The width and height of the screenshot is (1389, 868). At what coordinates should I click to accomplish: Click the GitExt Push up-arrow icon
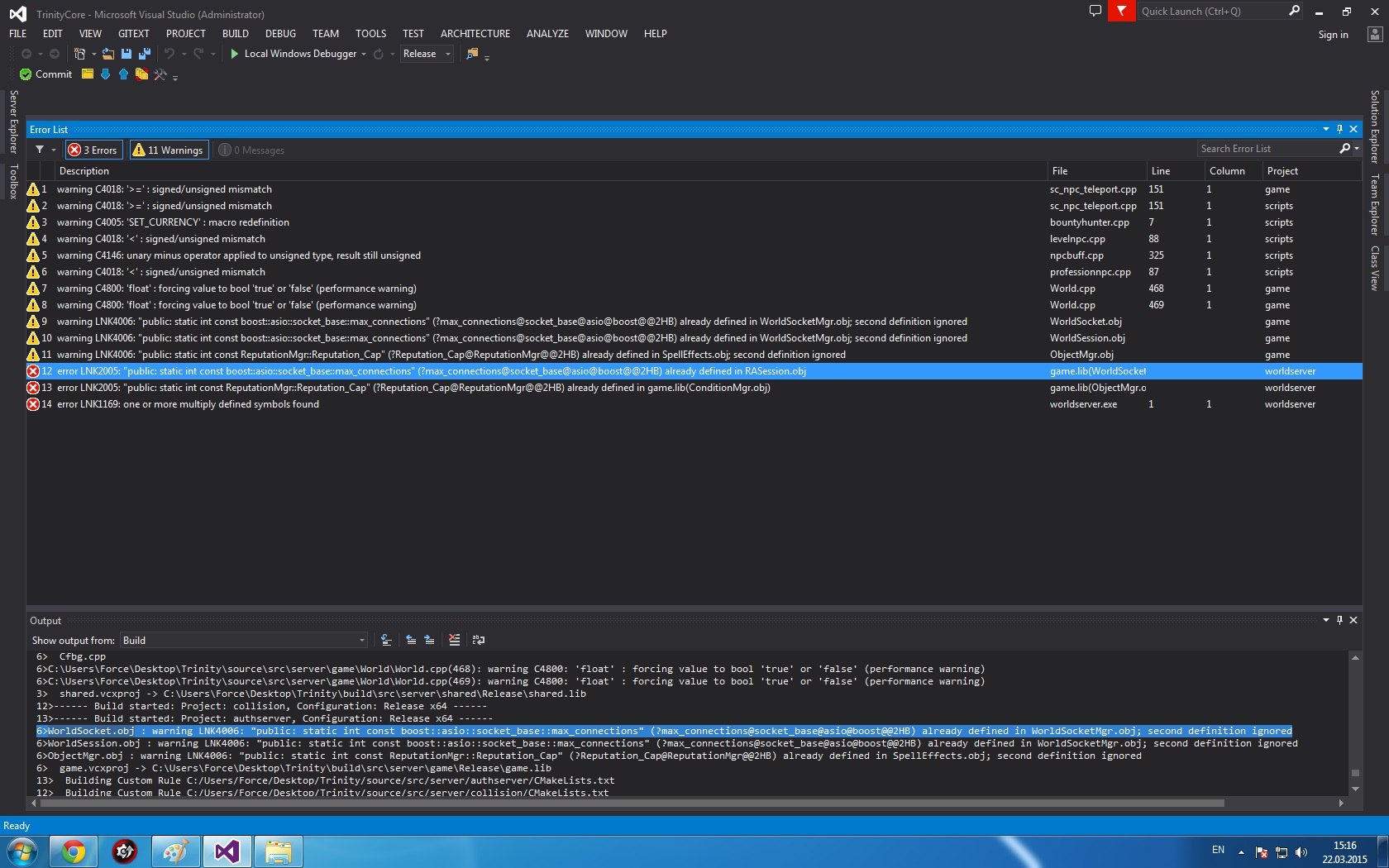click(x=123, y=74)
